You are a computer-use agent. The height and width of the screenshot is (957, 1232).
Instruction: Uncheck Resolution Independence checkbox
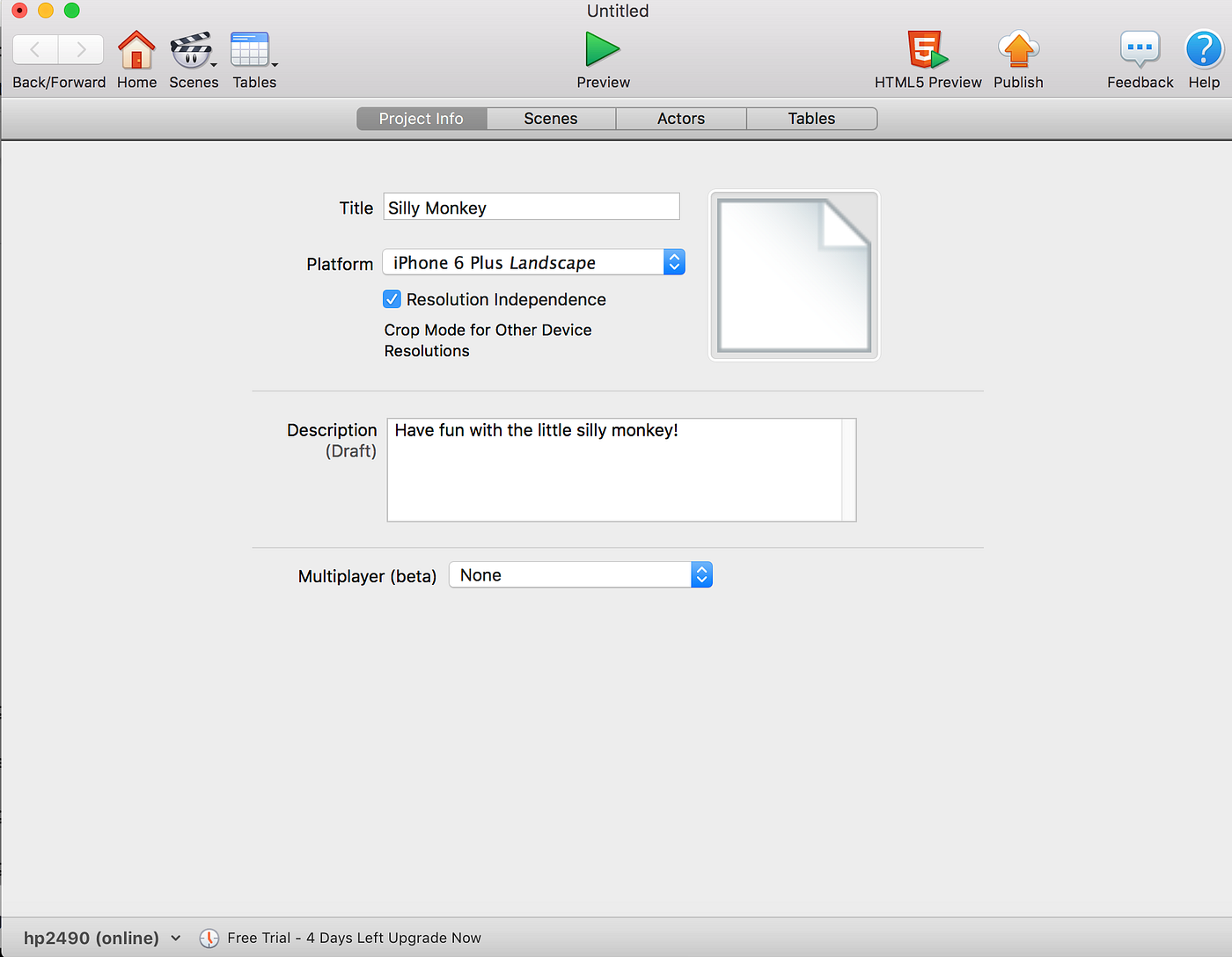(x=392, y=299)
